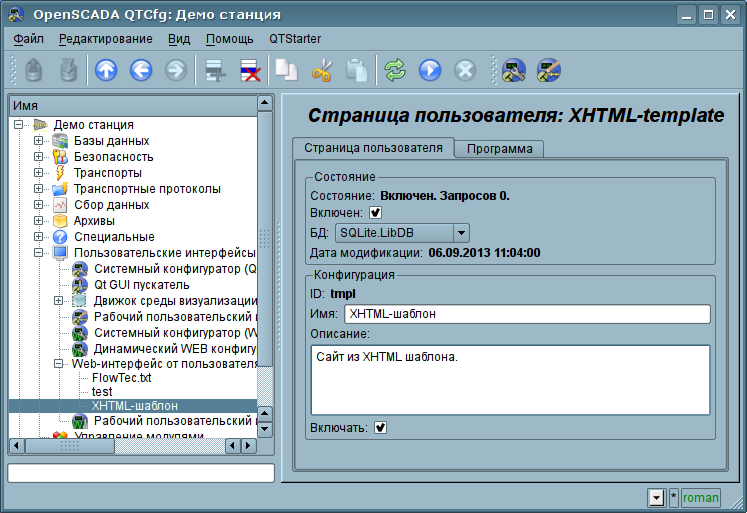747x513 pixels.
Task: Expand the 'Архивы' tree node
Action: point(39,221)
